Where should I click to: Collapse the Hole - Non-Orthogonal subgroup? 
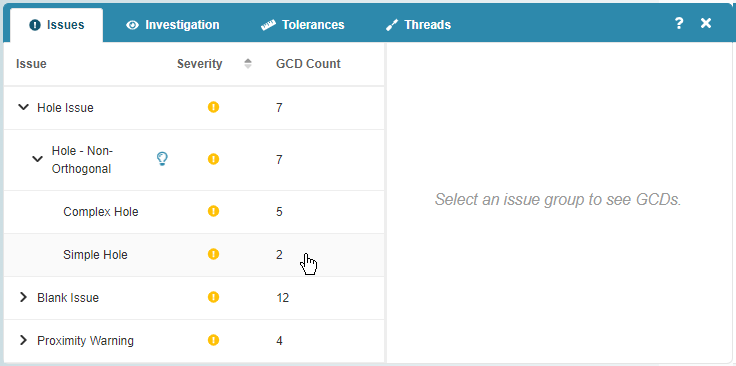pyautogui.click(x=37, y=160)
